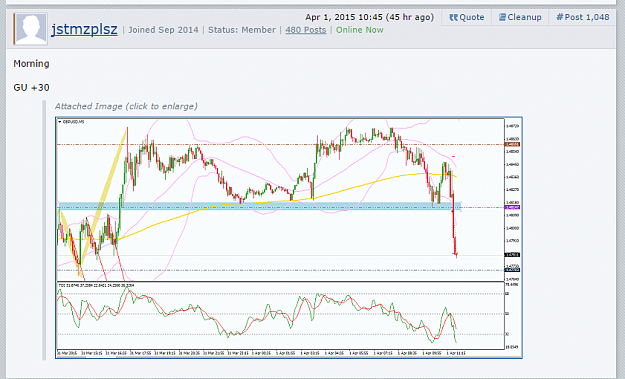625x379 pixels.
Task: Click the 'Attached Image (click to enlarge)' caption
Action: pyautogui.click(x=126, y=106)
